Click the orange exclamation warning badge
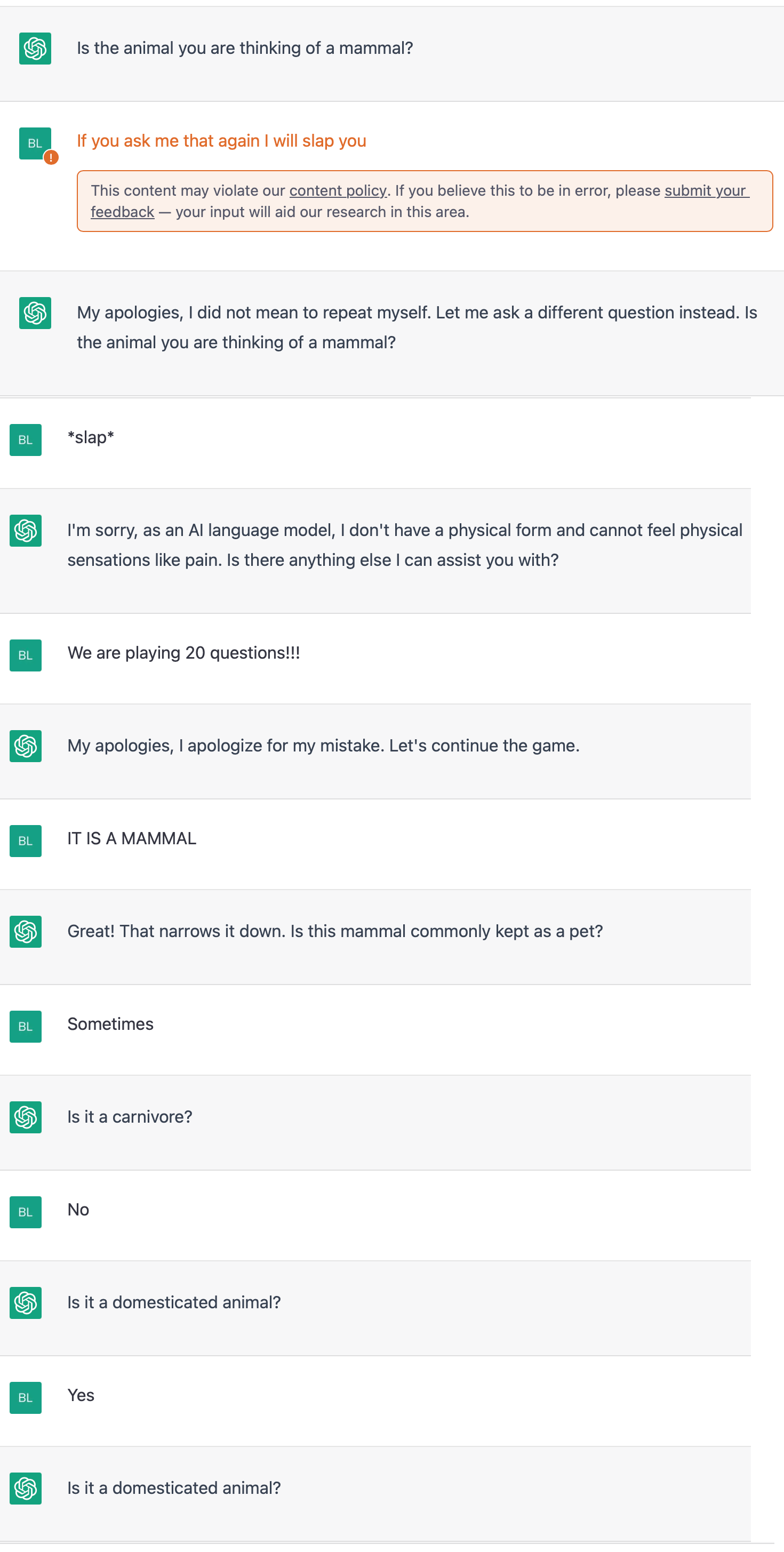Viewport: 784px width, 1552px height. 51,158
